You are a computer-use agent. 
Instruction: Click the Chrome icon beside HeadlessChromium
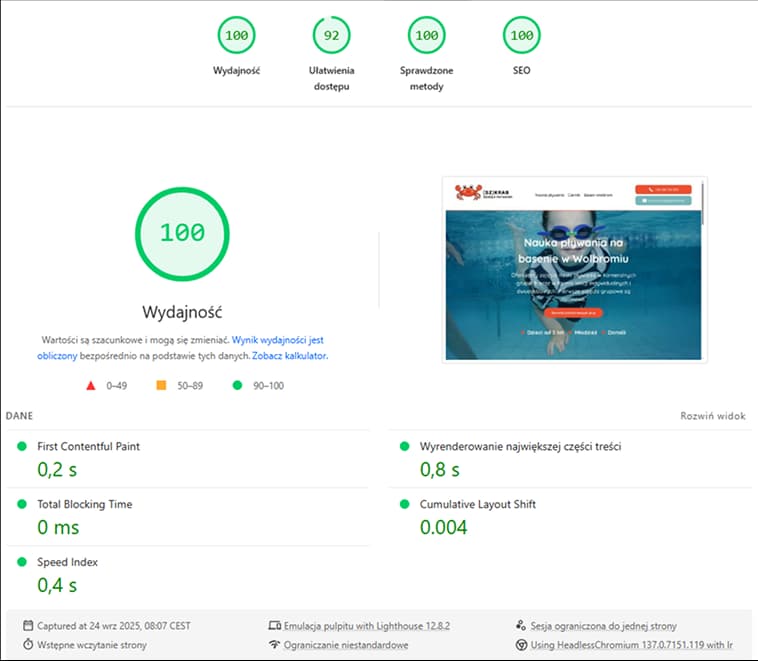coord(521,645)
